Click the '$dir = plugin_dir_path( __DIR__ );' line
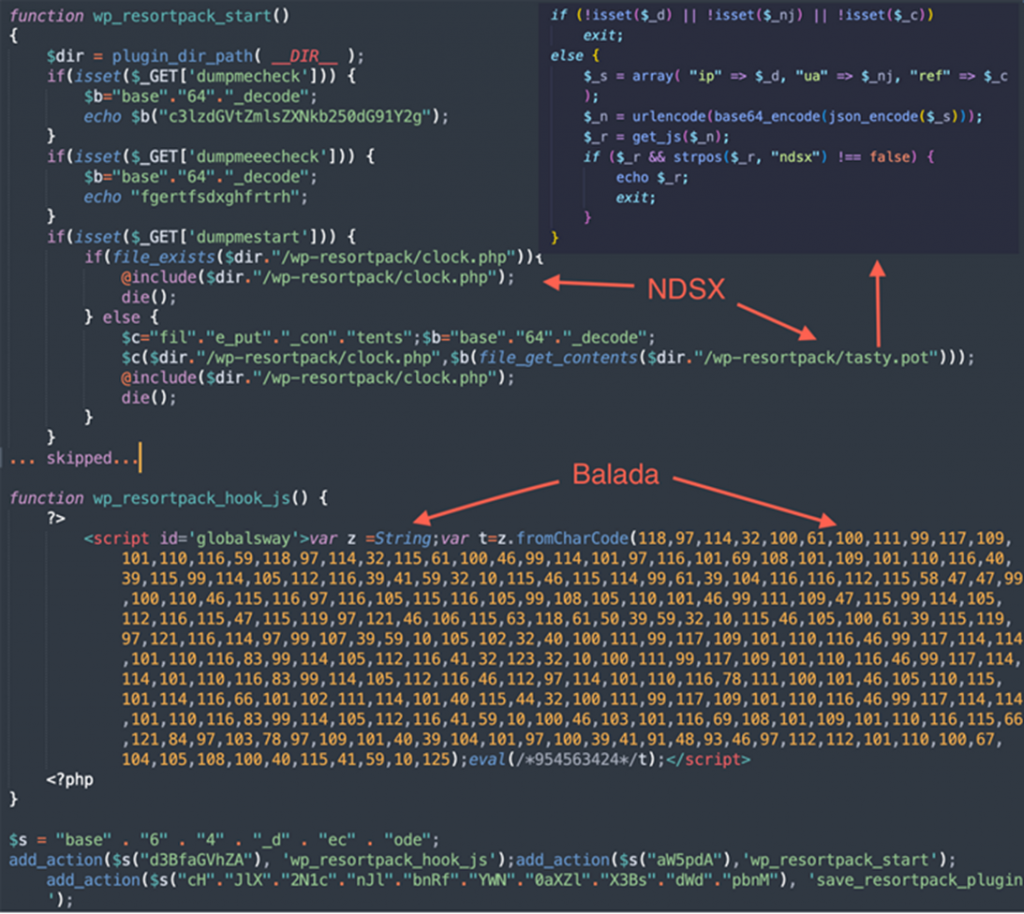1024x914 pixels. tap(205, 56)
